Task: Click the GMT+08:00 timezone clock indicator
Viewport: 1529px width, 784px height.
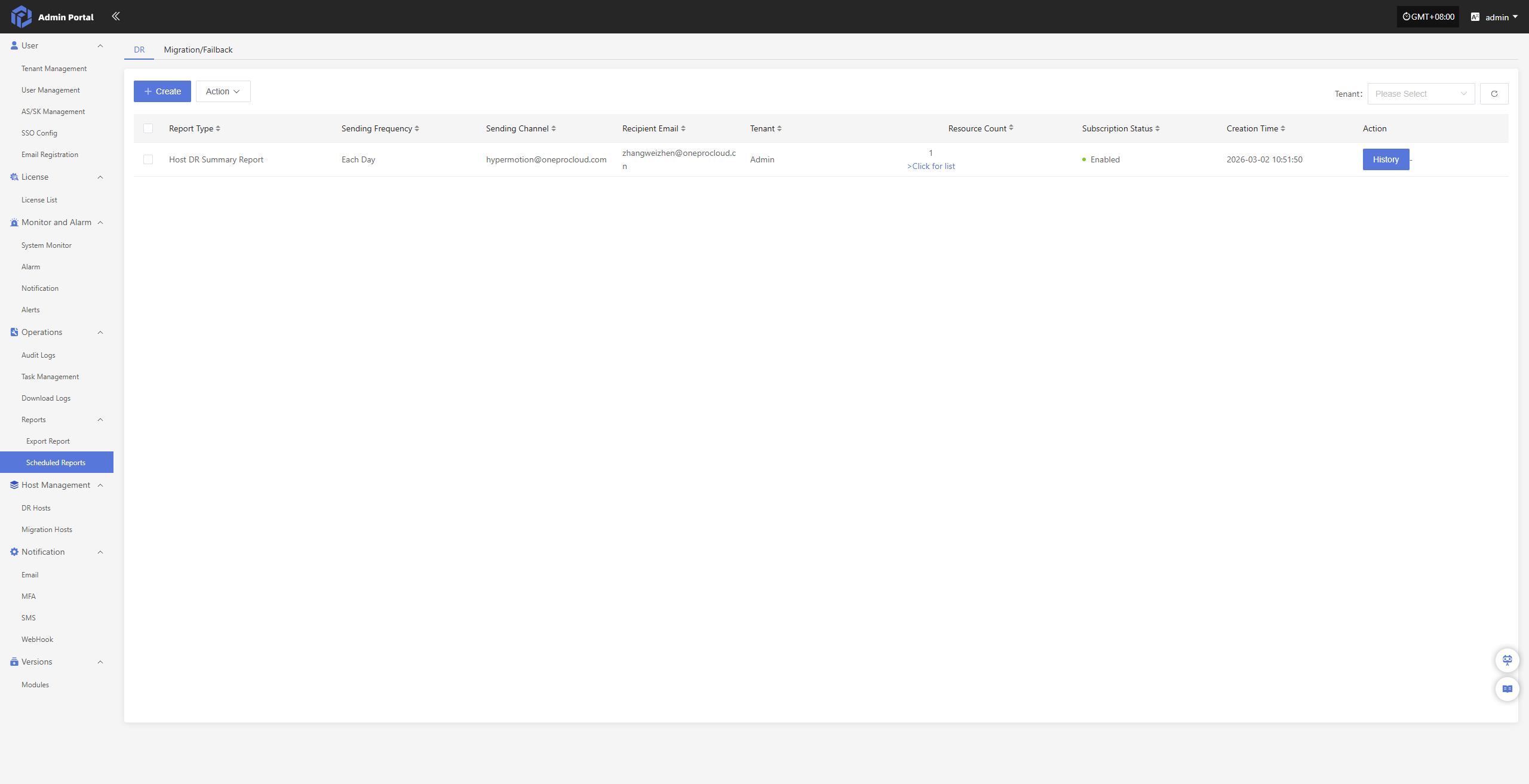Action: [x=1428, y=17]
